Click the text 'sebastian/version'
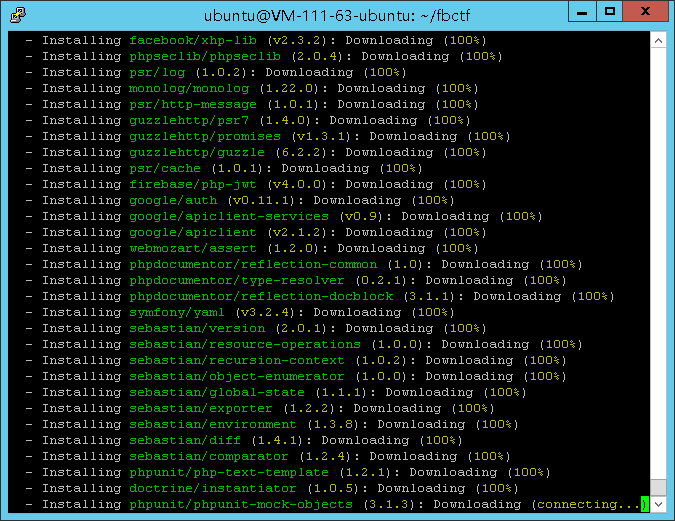Image resolution: width=675 pixels, height=521 pixels. 197,329
